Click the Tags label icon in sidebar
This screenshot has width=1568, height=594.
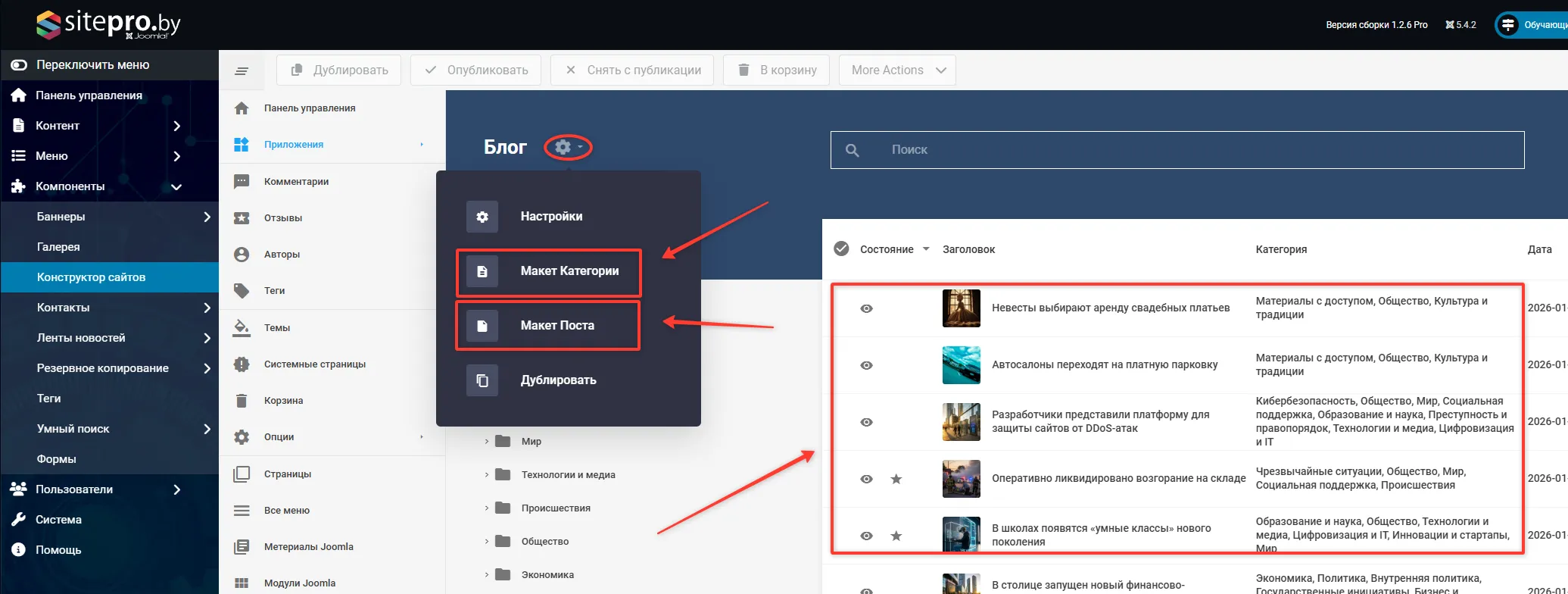tap(242, 291)
